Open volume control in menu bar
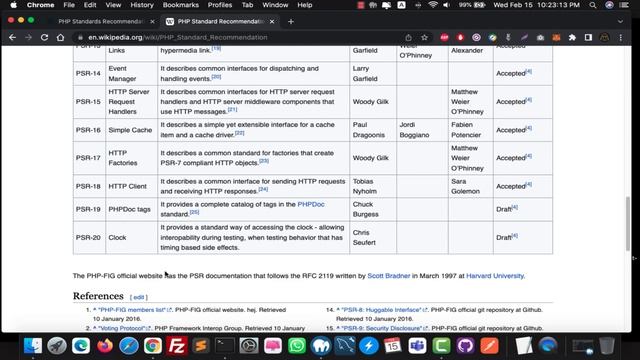 tap(447, 5)
